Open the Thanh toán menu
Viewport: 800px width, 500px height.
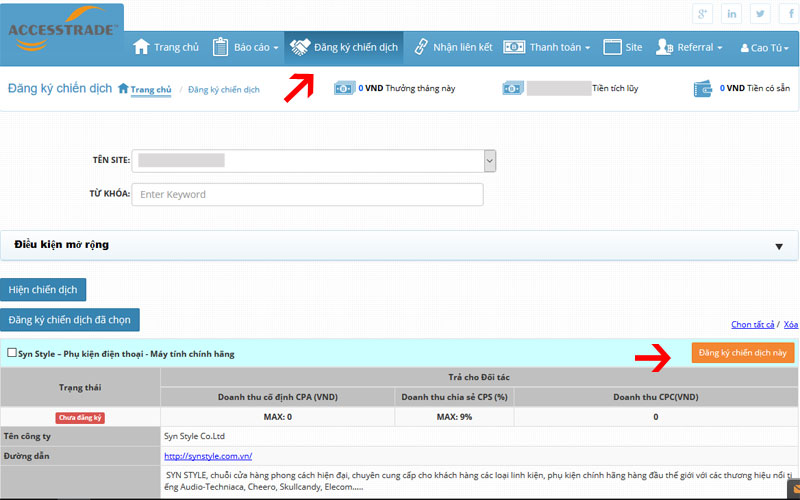coord(547,47)
